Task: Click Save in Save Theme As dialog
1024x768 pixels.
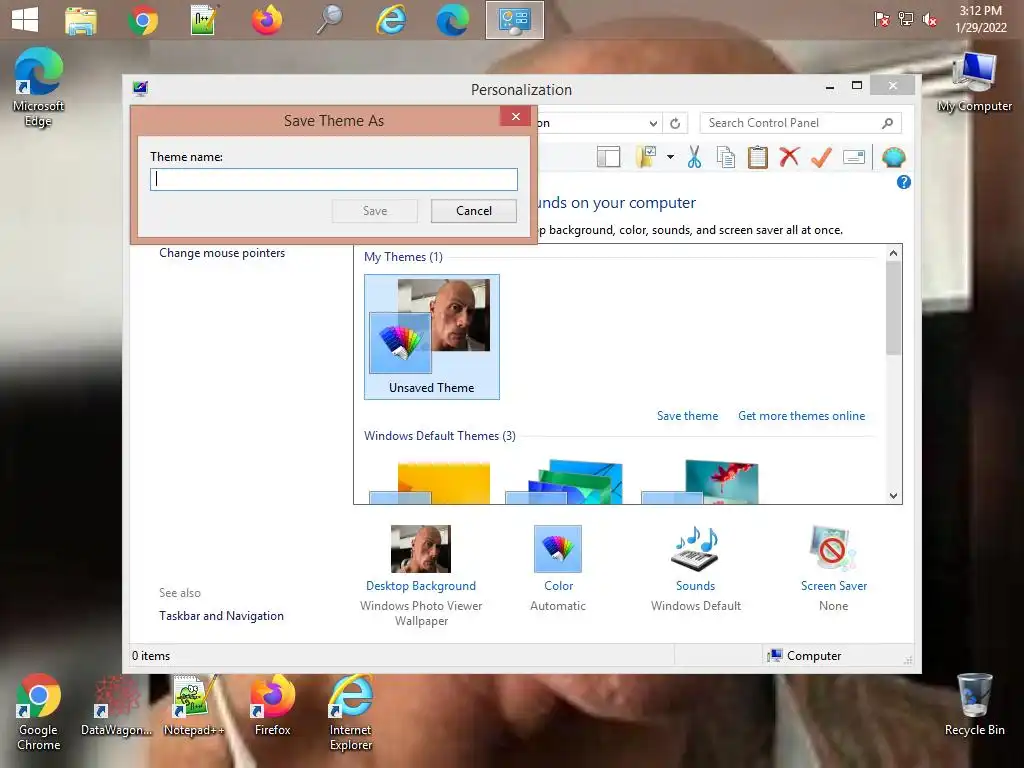Action: 375,211
